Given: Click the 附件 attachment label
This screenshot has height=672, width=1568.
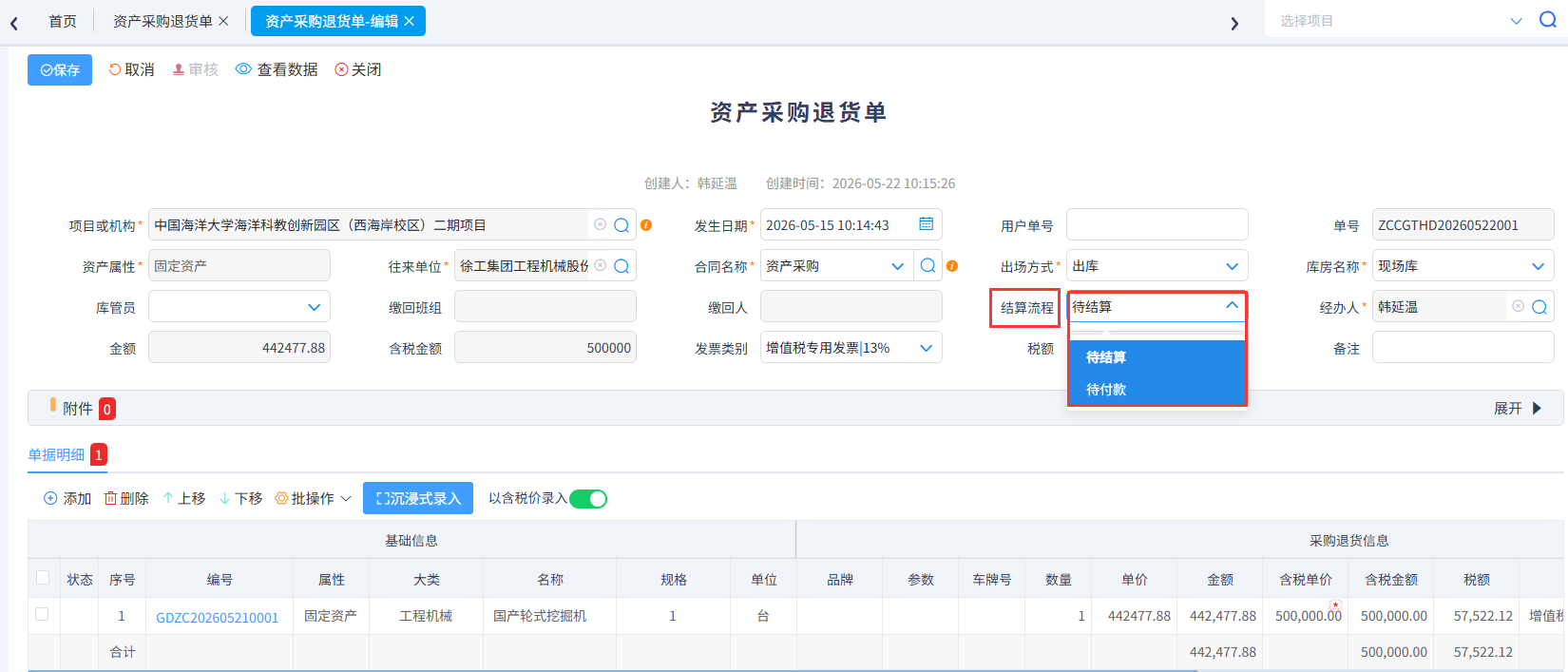Looking at the screenshot, I should [78, 409].
